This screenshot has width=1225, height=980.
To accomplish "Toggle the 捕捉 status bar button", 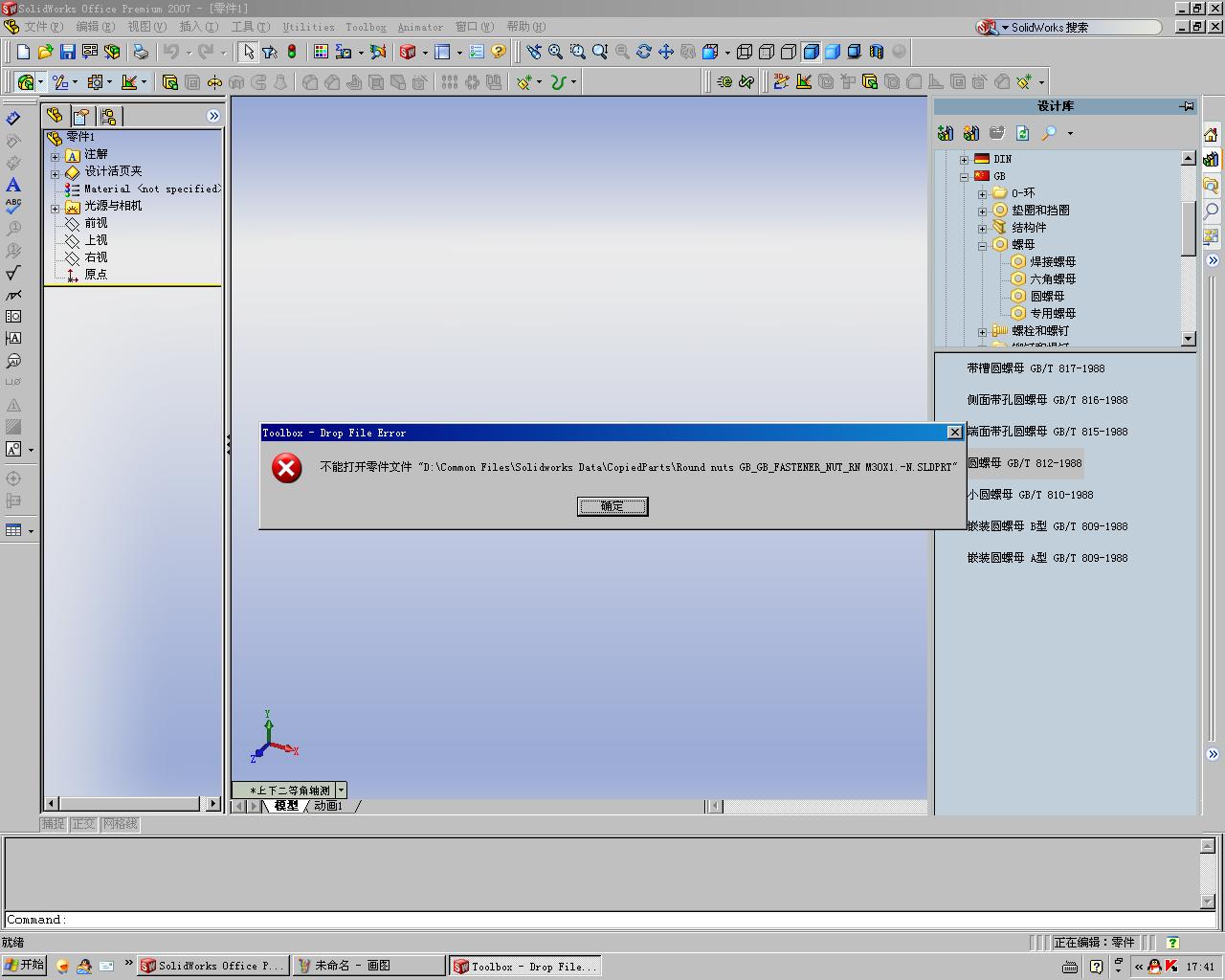I will [x=54, y=824].
